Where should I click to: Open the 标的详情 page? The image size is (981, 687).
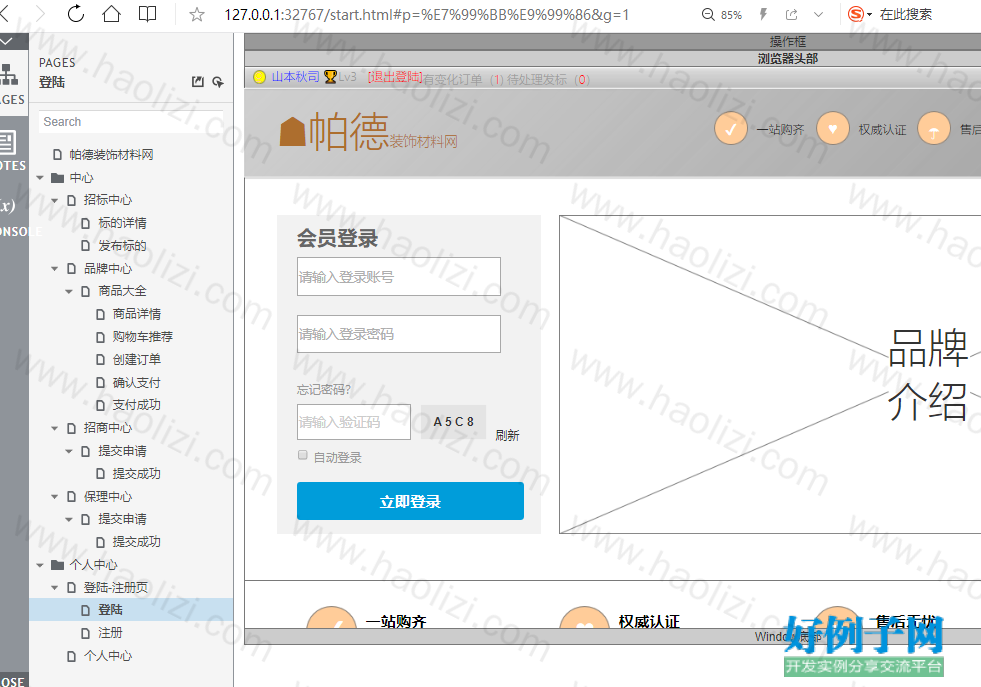(123, 223)
